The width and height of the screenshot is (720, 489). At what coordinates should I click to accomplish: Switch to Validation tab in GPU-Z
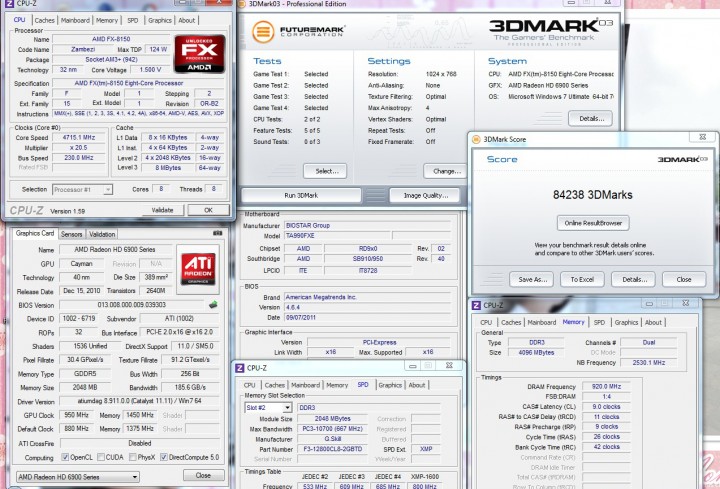pos(102,234)
